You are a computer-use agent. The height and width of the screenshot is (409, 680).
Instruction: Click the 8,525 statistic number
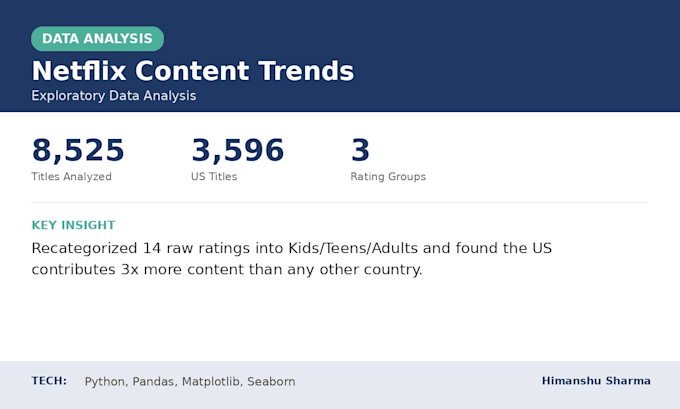(78, 150)
